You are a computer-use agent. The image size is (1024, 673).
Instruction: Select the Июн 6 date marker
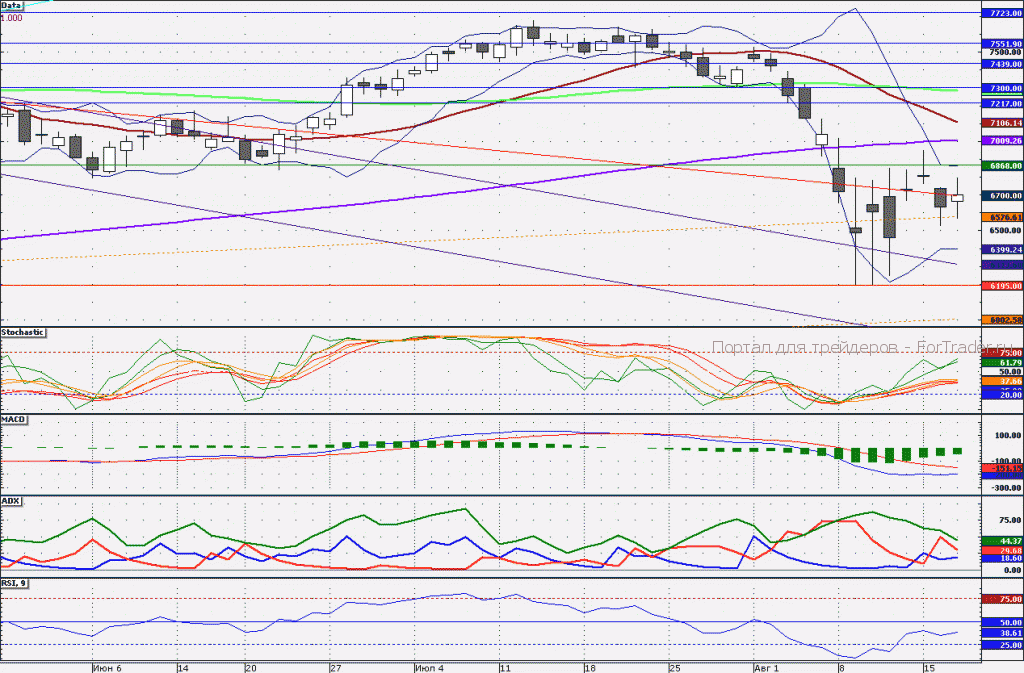pyautogui.click(x=107, y=668)
